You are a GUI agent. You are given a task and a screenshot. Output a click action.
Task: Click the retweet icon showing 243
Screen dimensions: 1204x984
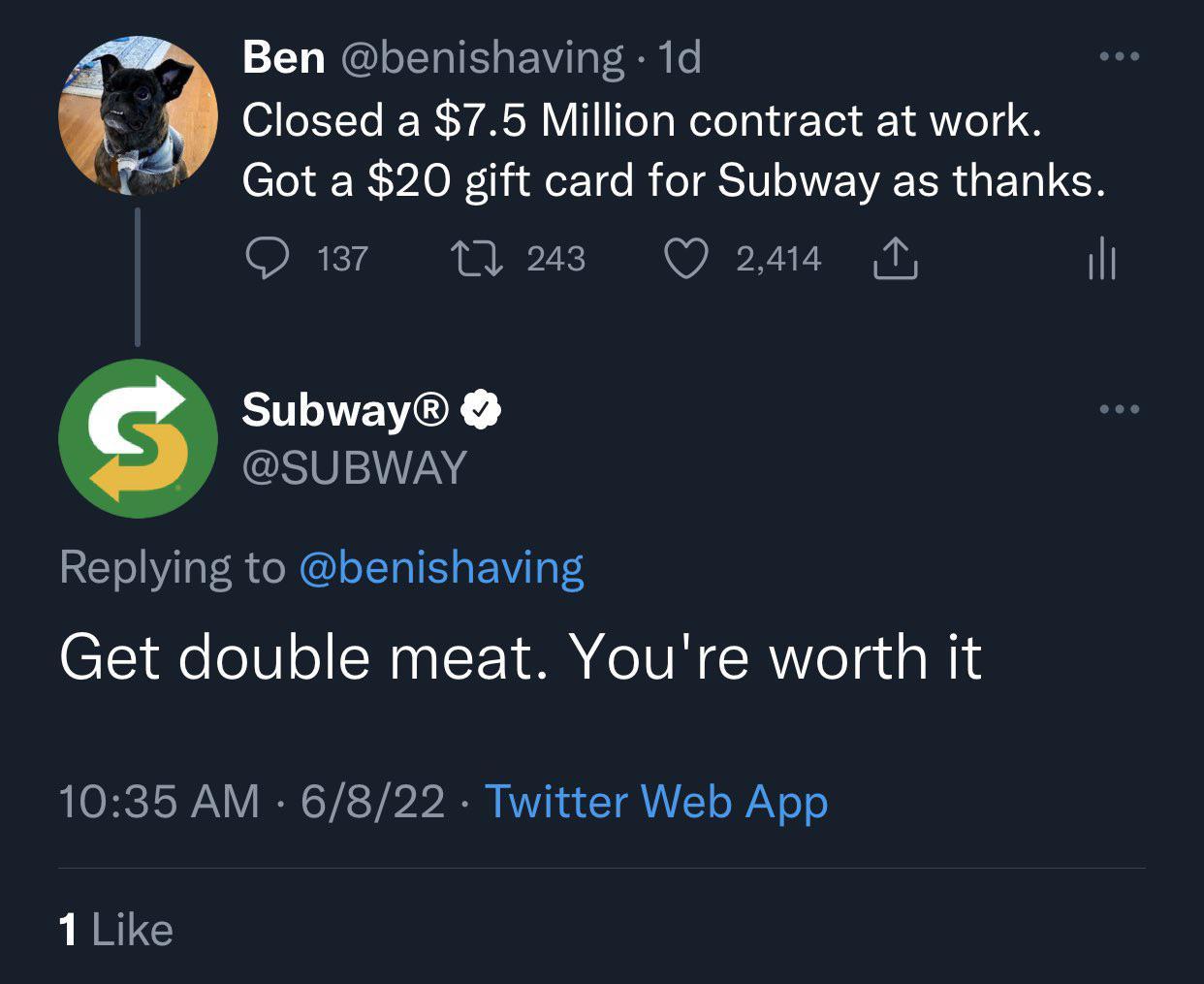(x=479, y=258)
